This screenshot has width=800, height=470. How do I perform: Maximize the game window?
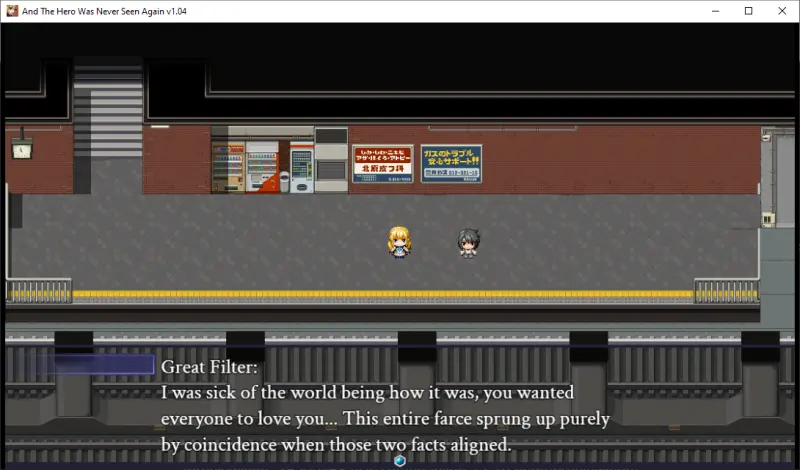[x=748, y=10]
